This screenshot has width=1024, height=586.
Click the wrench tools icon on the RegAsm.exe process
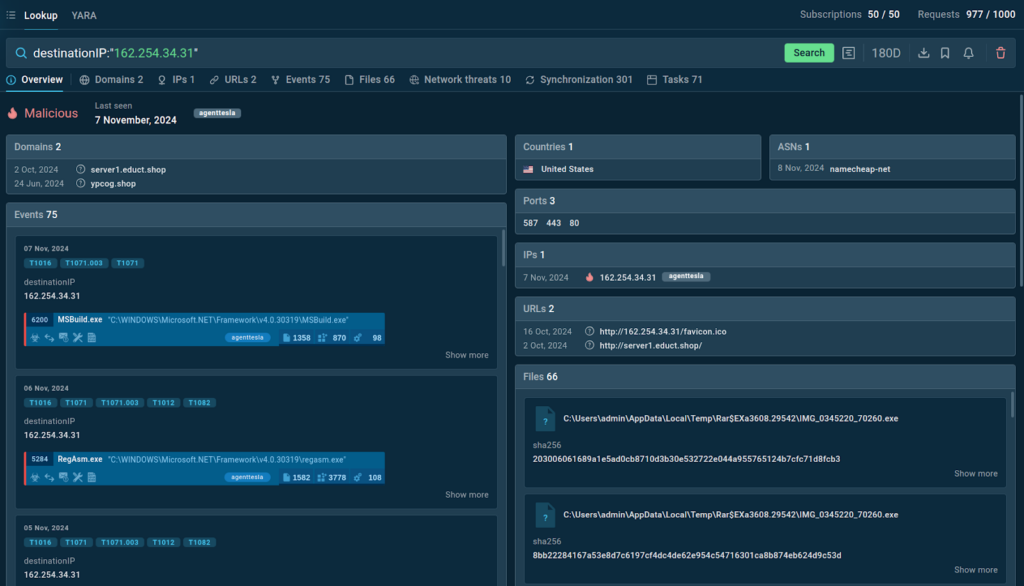pyautogui.click(x=77, y=478)
